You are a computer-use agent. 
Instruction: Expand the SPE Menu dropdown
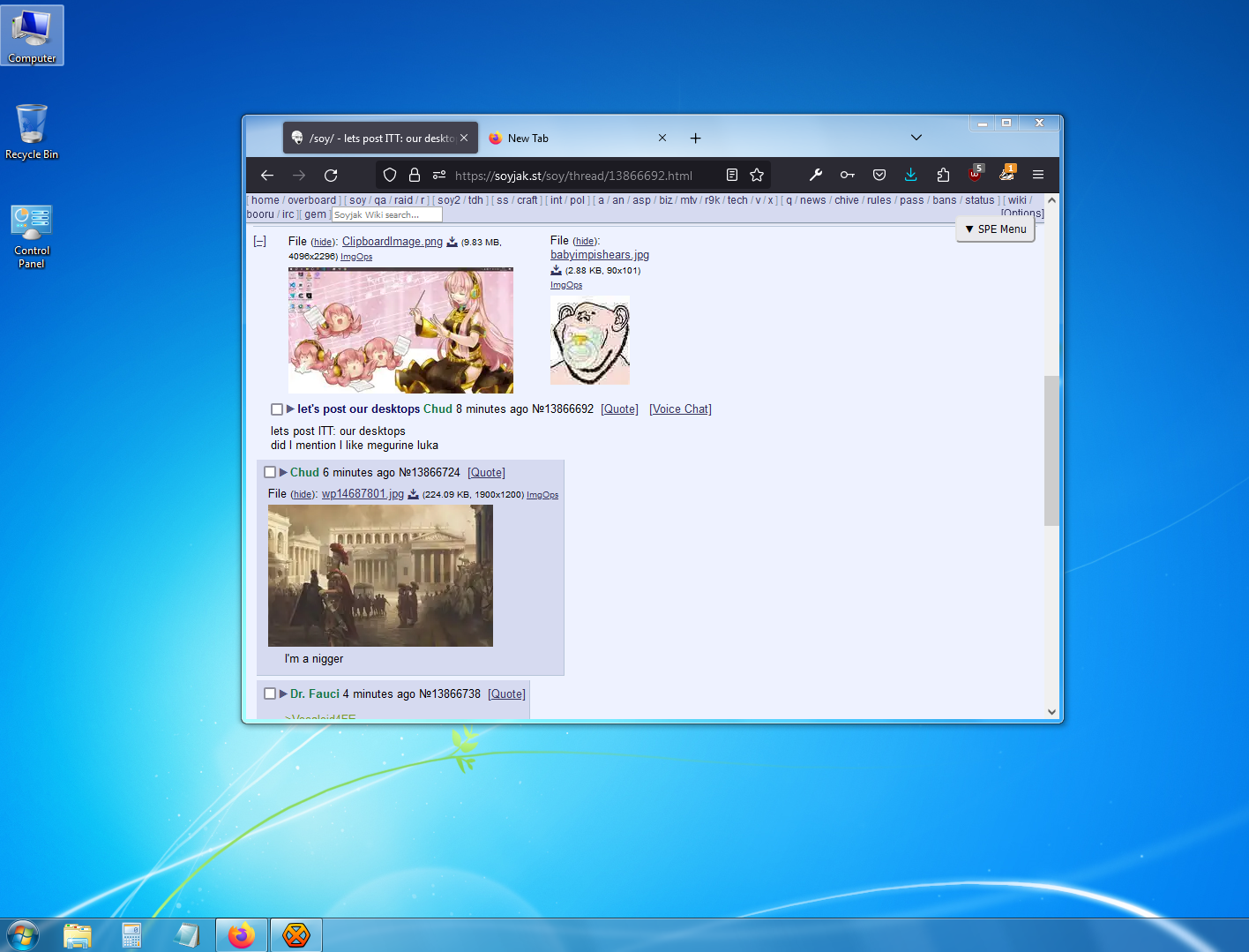click(995, 229)
